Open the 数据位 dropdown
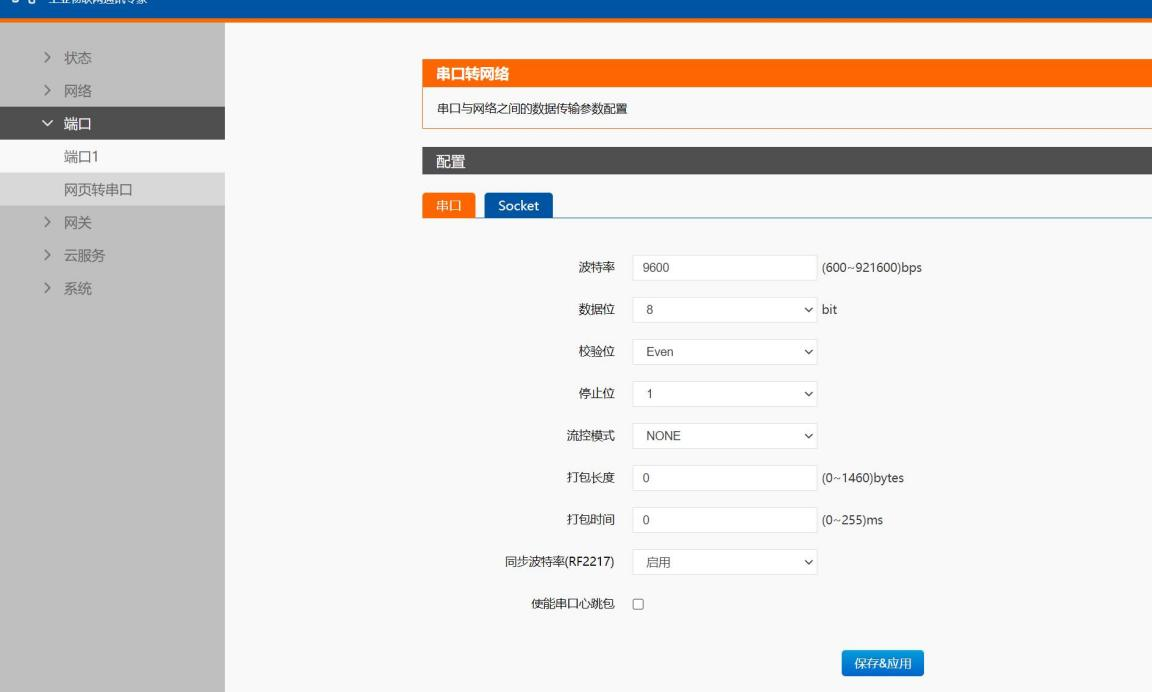The width and height of the screenshot is (1152, 692). point(724,310)
